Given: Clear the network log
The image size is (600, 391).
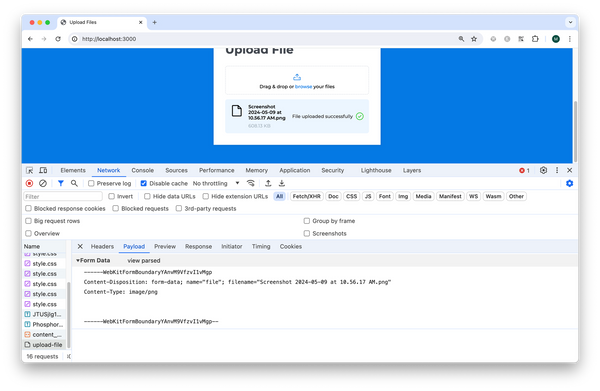Looking at the screenshot, I should [43, 184].
